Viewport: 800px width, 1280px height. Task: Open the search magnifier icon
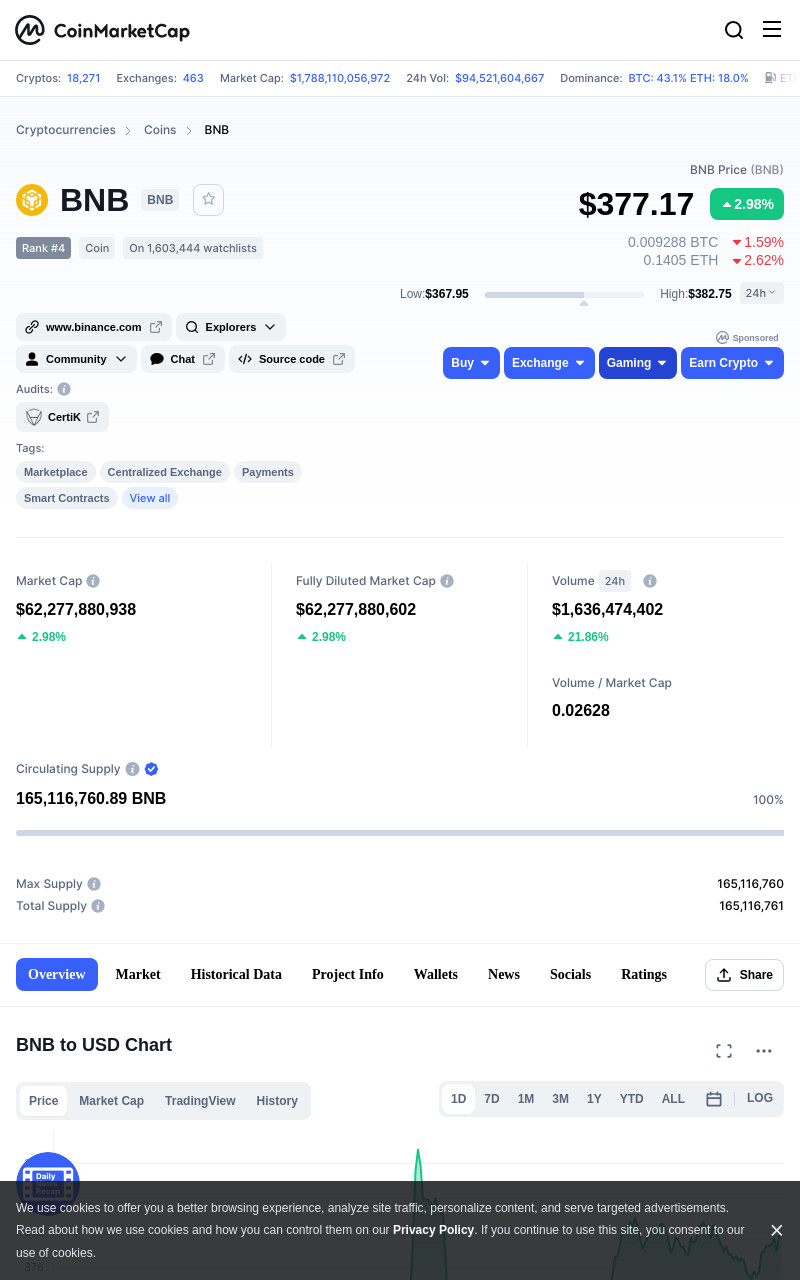[x=734, y=30]
